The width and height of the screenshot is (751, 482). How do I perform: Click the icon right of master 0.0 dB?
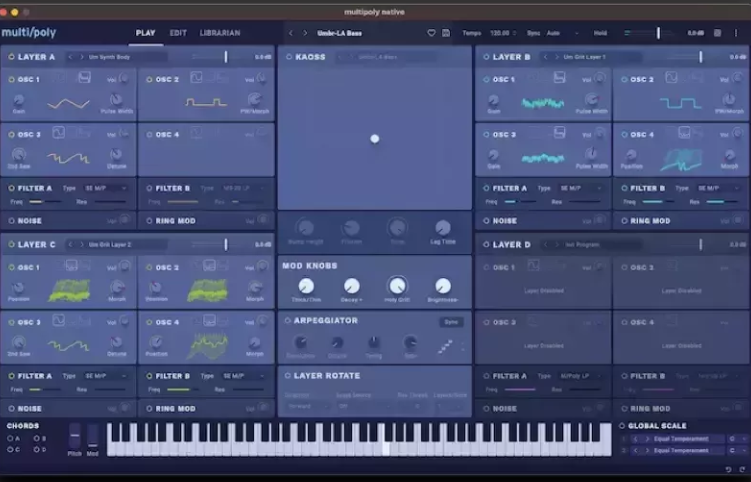coord(717,33)
